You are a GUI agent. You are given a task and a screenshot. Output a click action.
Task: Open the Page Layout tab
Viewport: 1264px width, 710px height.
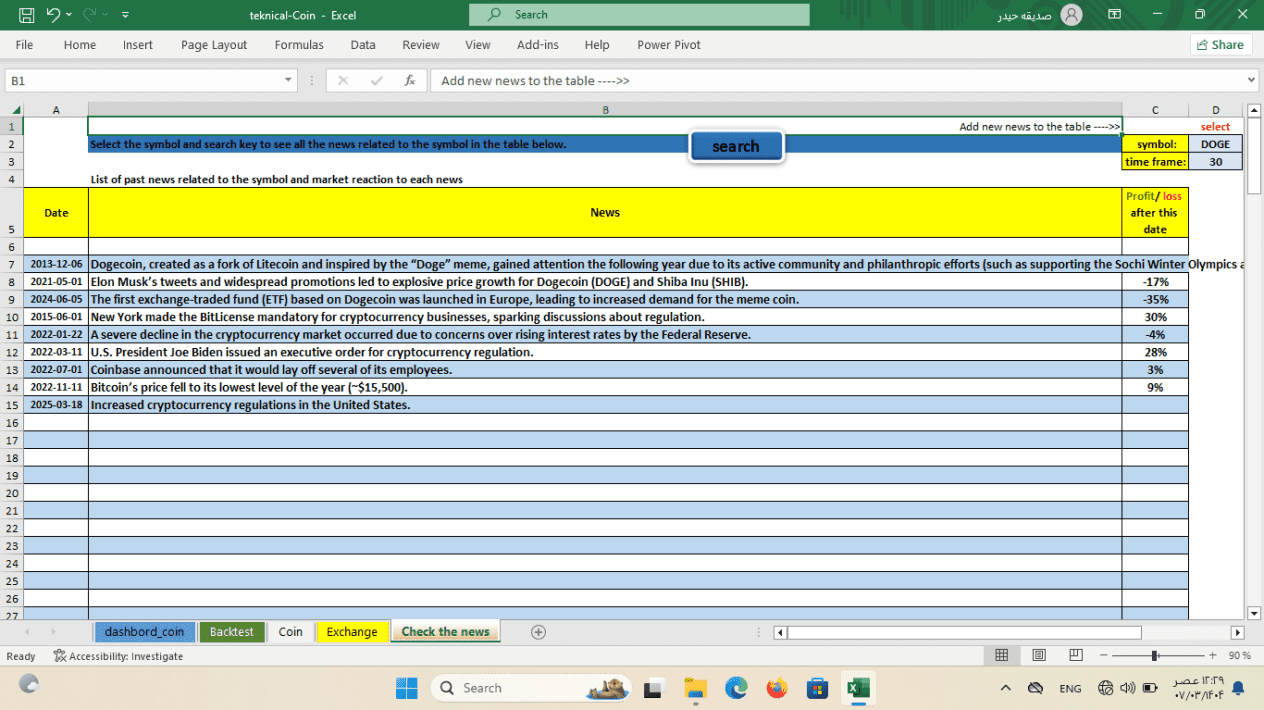214,45
